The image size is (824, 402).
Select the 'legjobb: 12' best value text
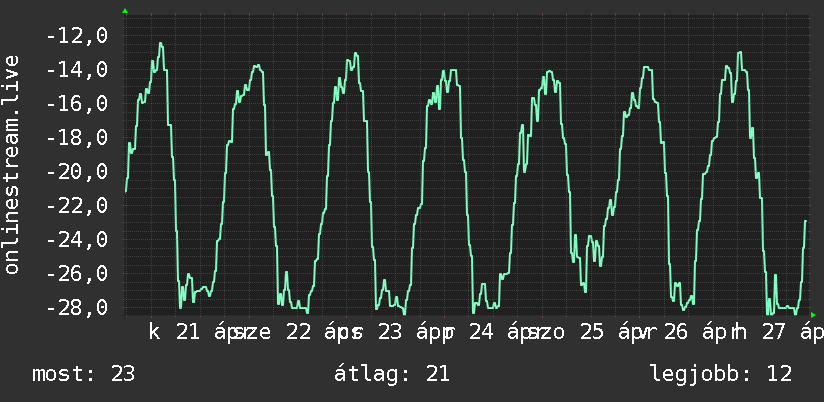click(722, 374)
